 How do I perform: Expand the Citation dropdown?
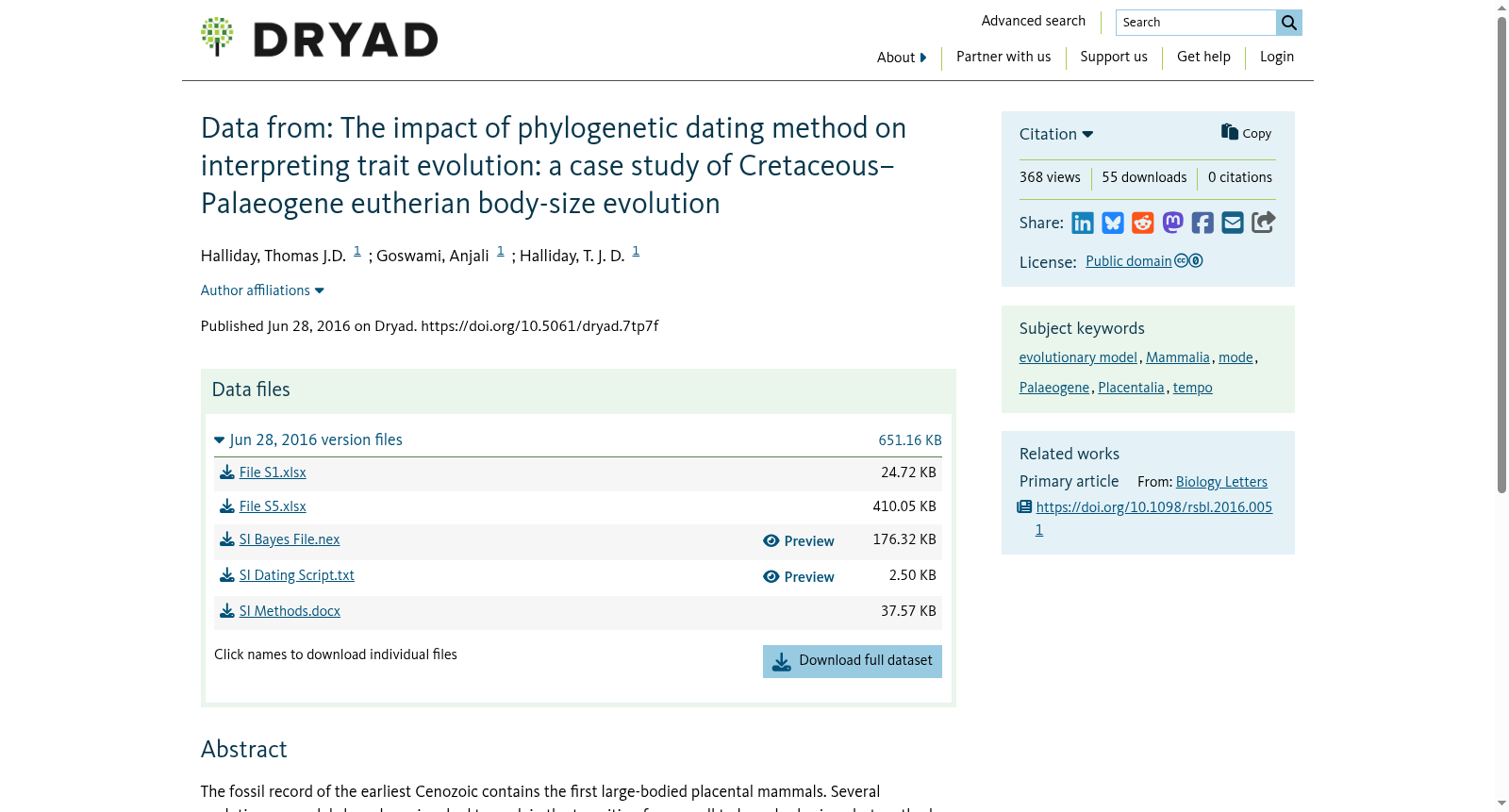pos(1056,134)
